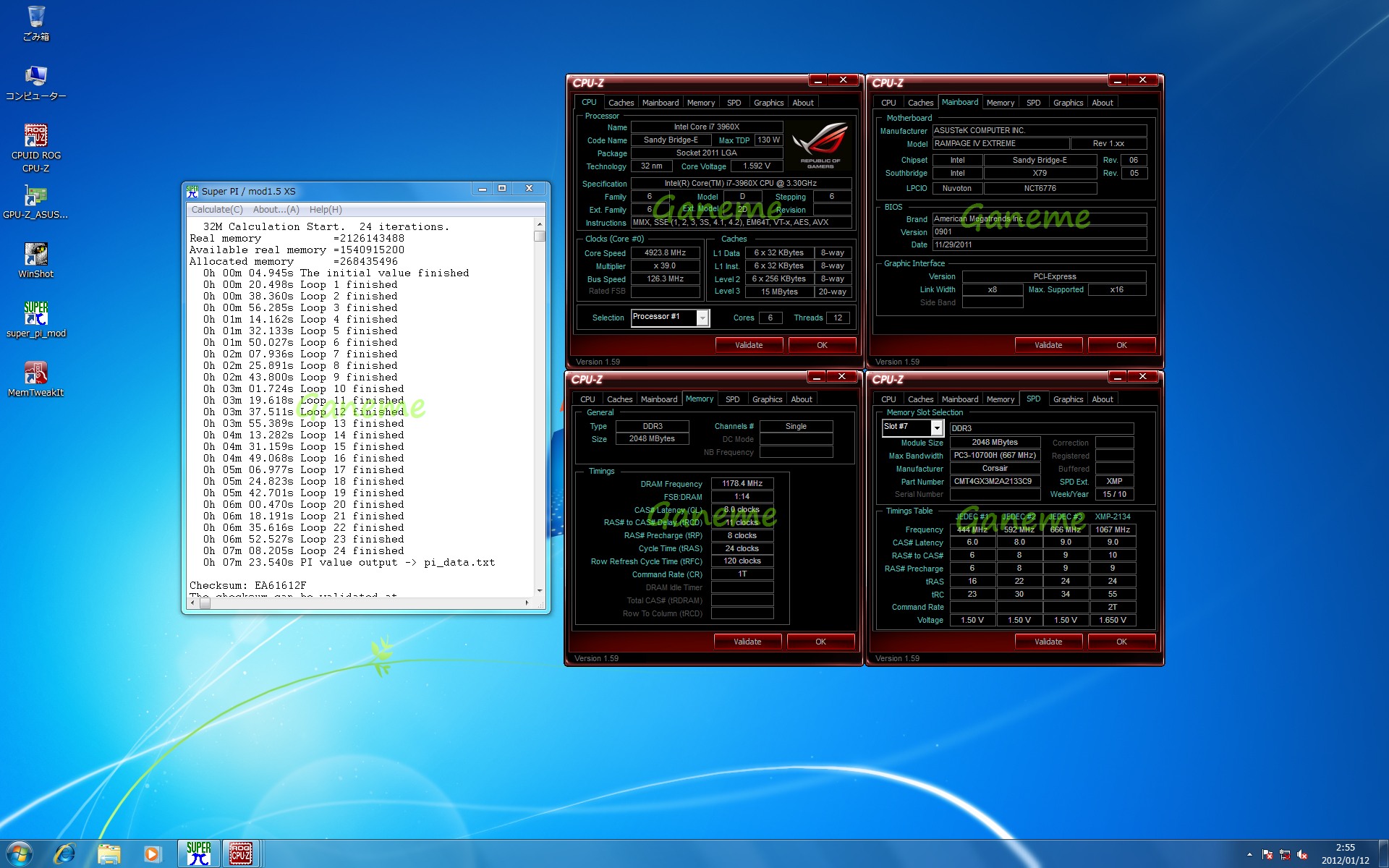Launch the GPU-Z ASUS desktop shortcut
The width and height of the screenshot is (1389, 868).
pyautogui.click(x=35, y=202)
